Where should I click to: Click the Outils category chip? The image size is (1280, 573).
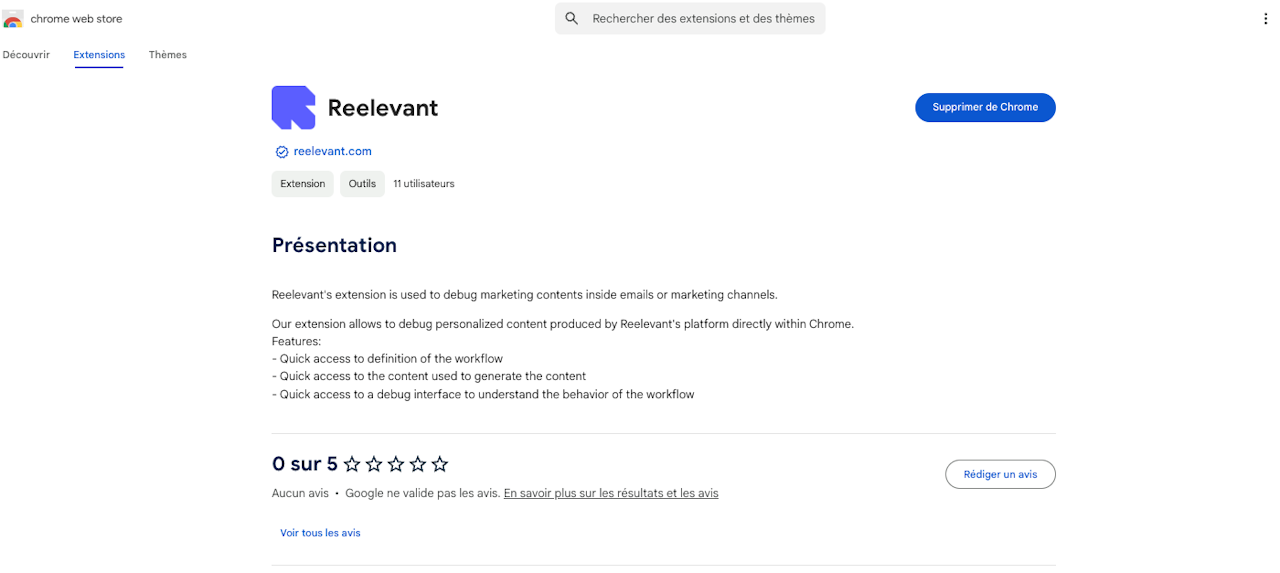click(362, 184)
